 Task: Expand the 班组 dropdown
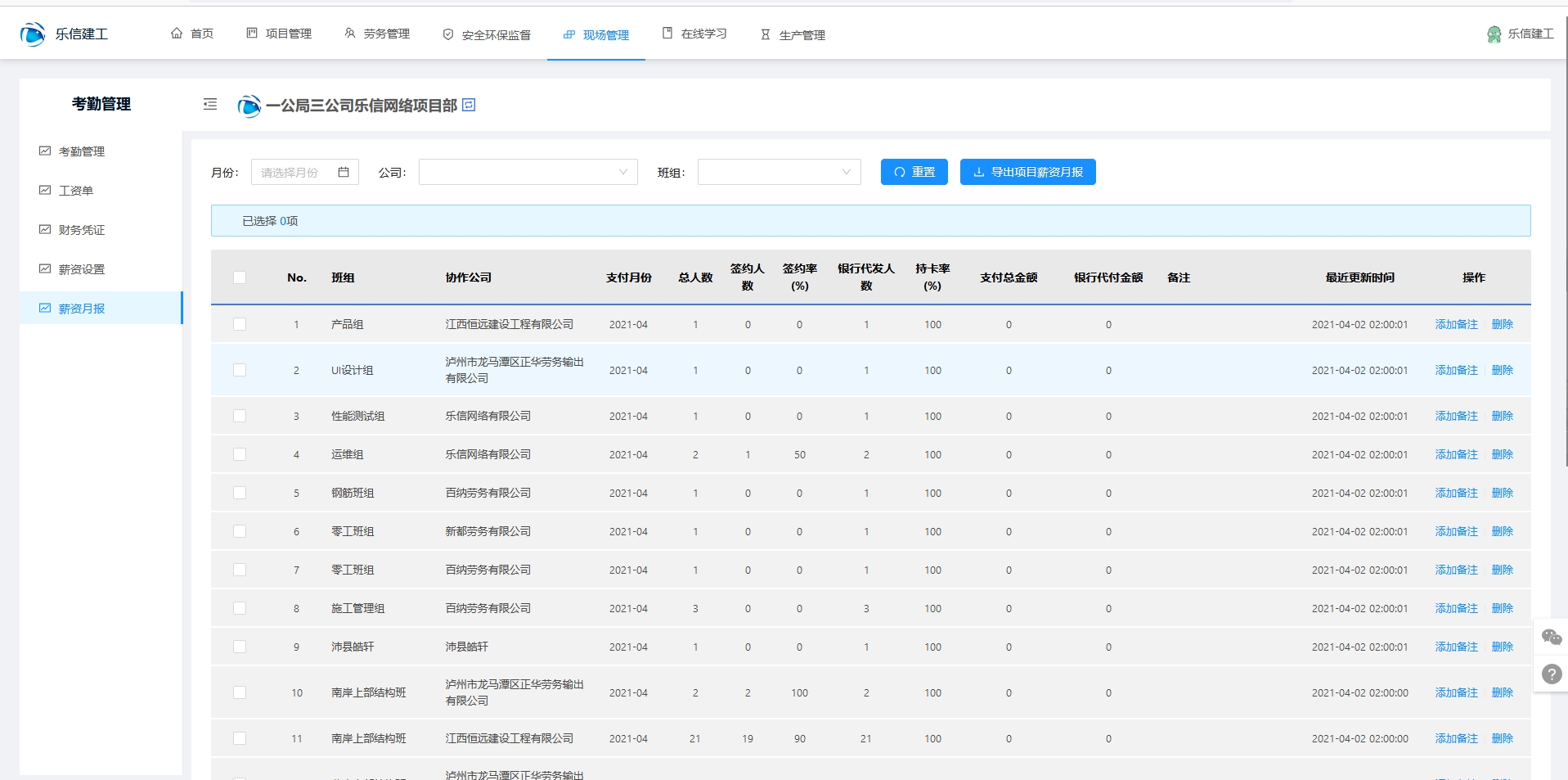779,172
